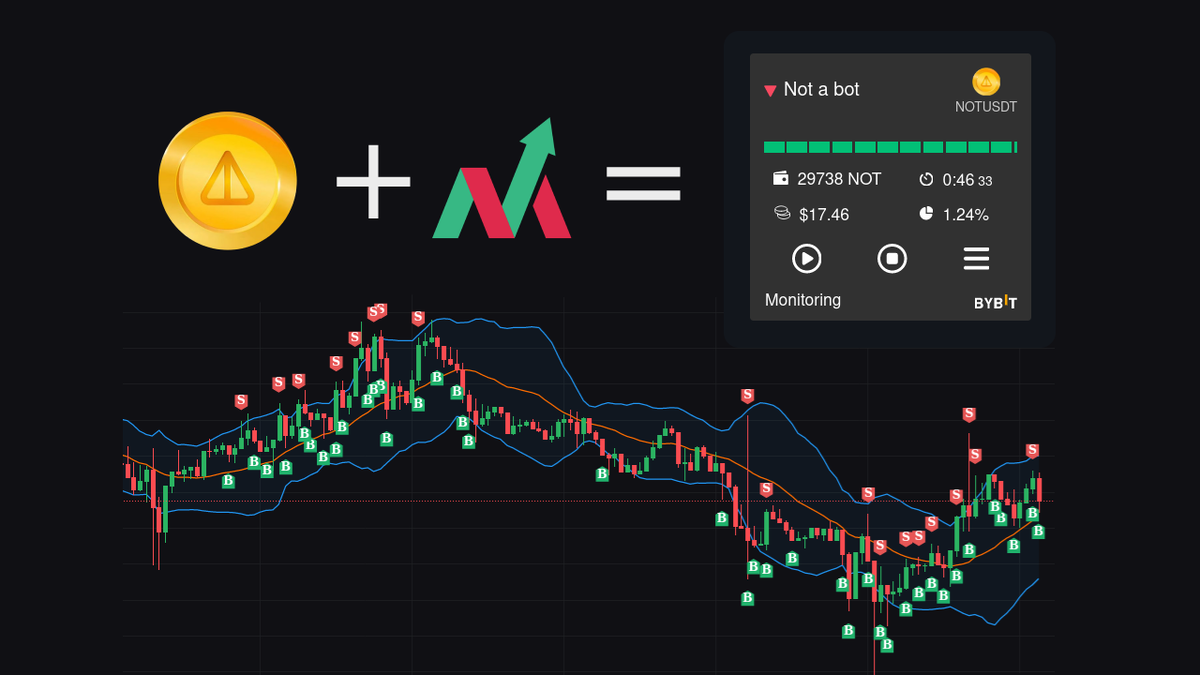Image resolution: width=1200 pixels, height=675 pixels.
Task: Click the timer icon next to 0:46
Action: 925,180
